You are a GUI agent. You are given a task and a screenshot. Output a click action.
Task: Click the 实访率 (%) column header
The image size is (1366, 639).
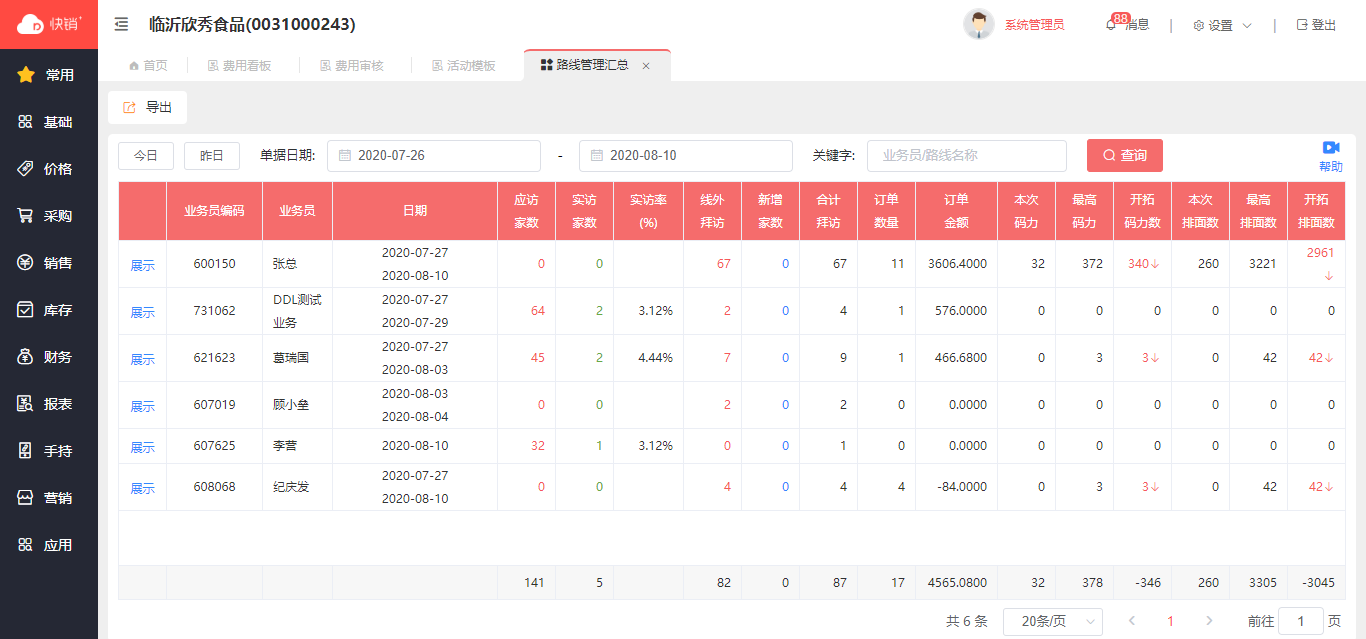tap(648, 211)
